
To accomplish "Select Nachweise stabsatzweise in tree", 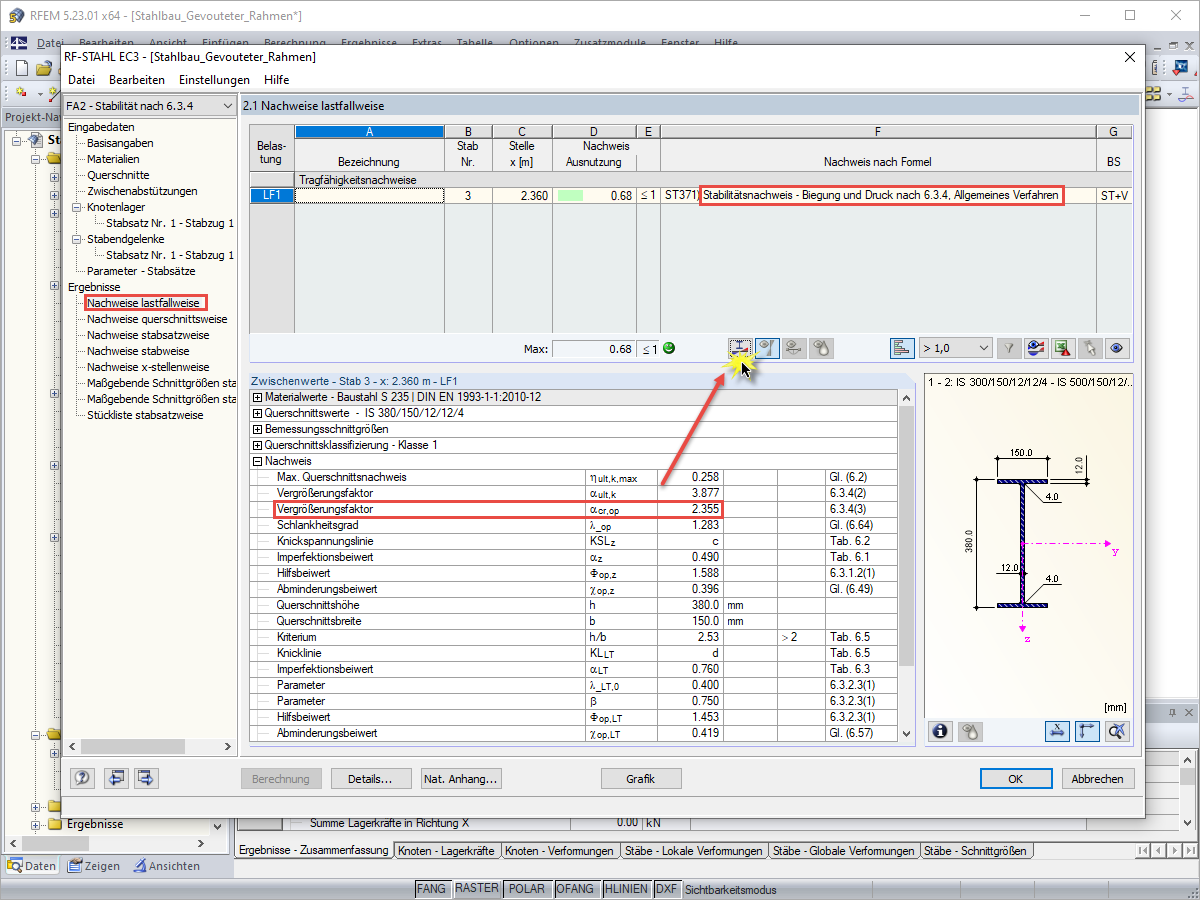I will pos(148,335).
